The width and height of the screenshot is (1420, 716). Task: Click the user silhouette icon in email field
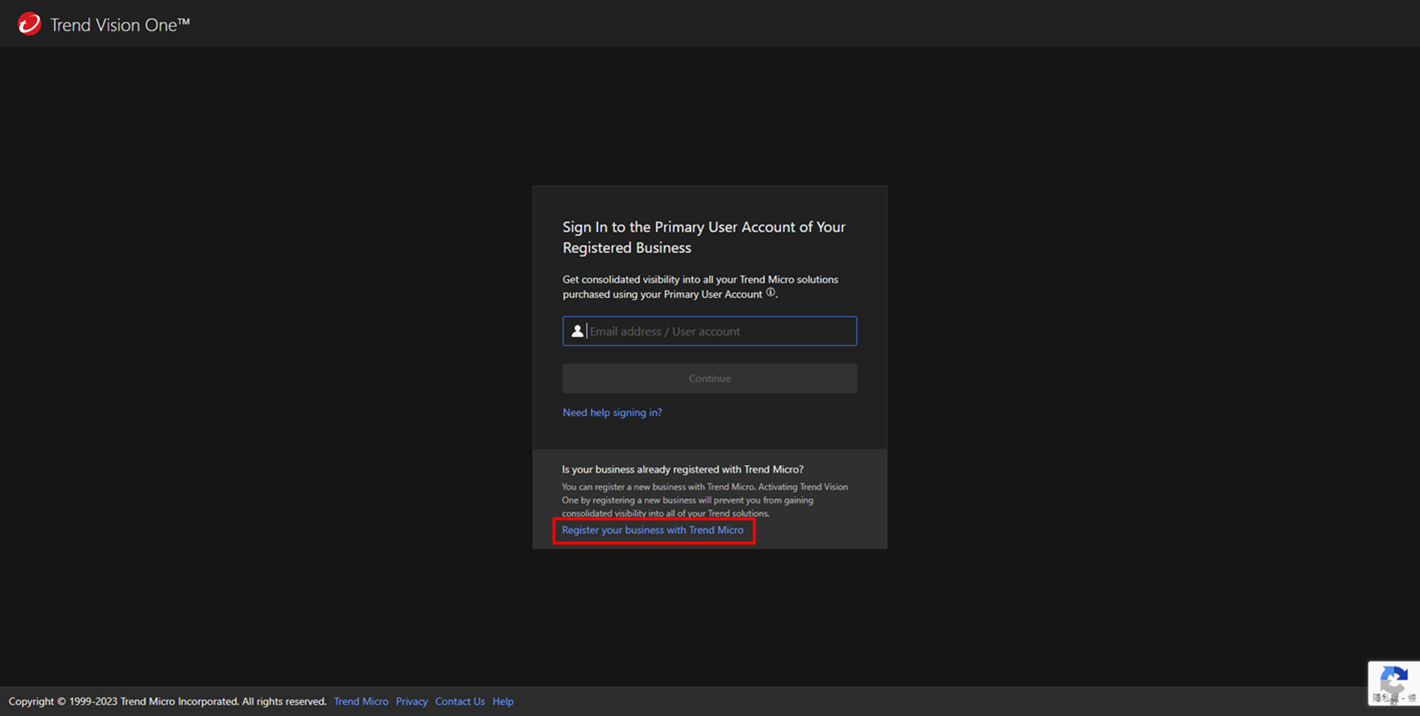(577, 331)
